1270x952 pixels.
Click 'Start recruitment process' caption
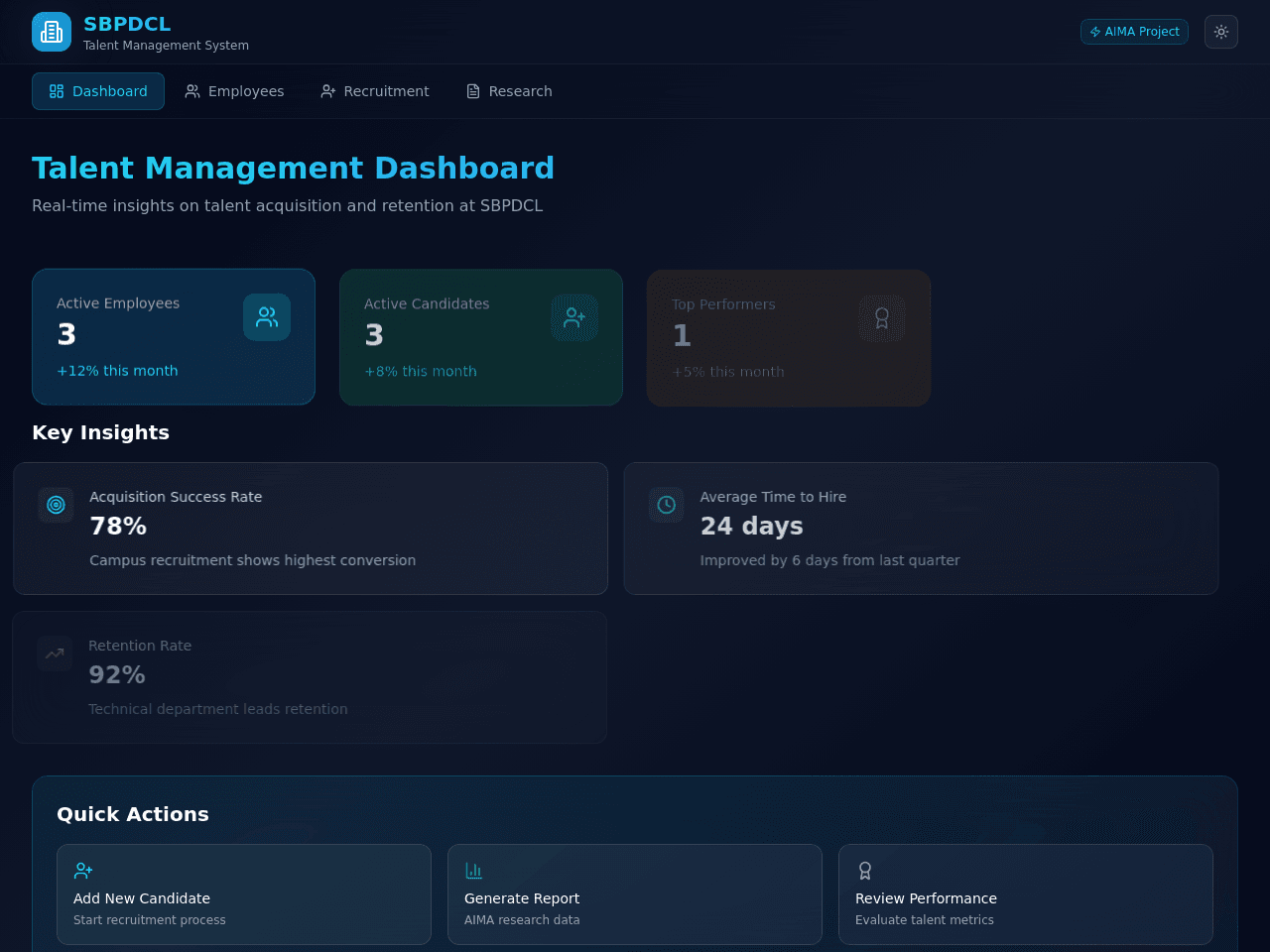point(150,920)
